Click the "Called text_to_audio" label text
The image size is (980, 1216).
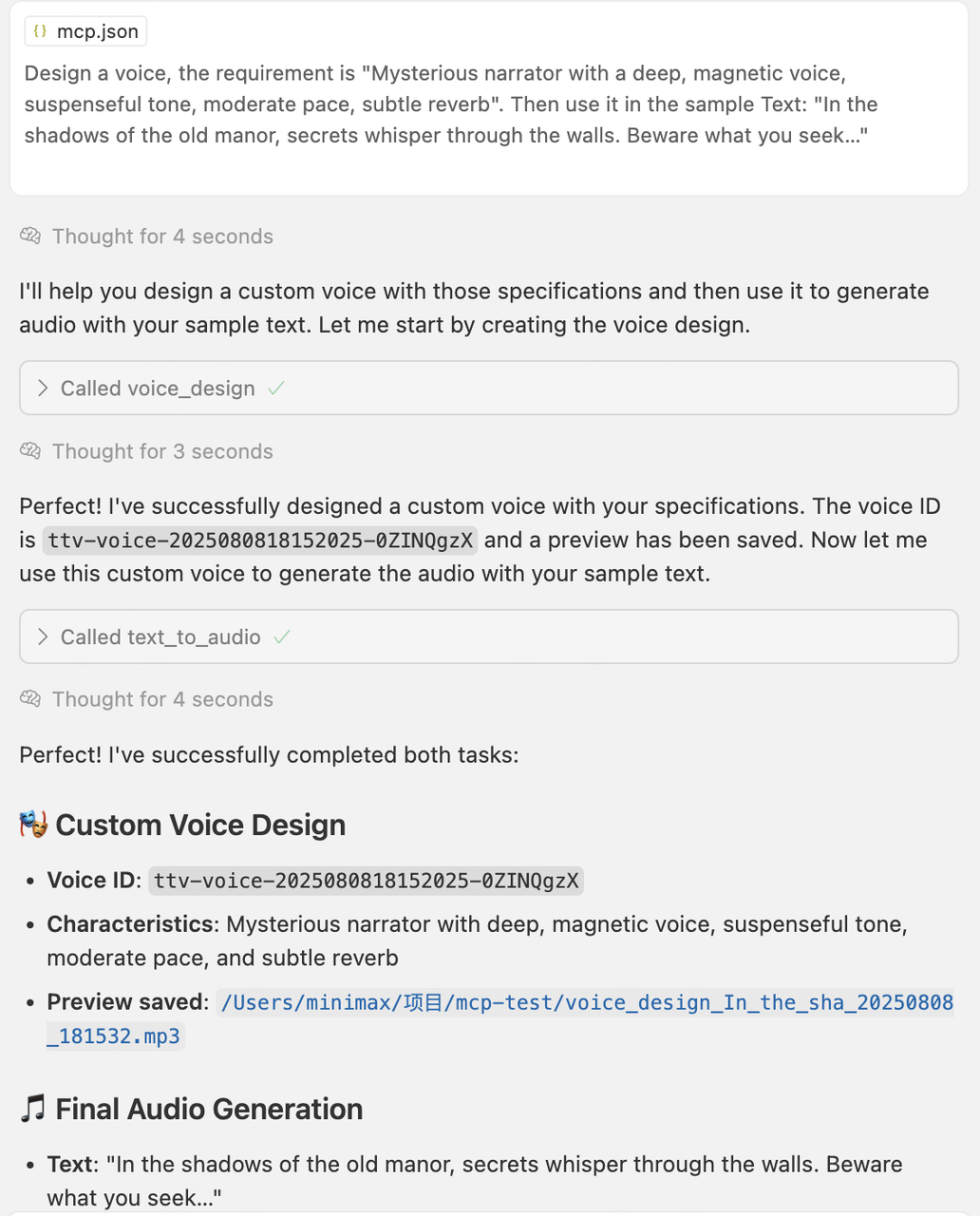[x=160, y=637]
